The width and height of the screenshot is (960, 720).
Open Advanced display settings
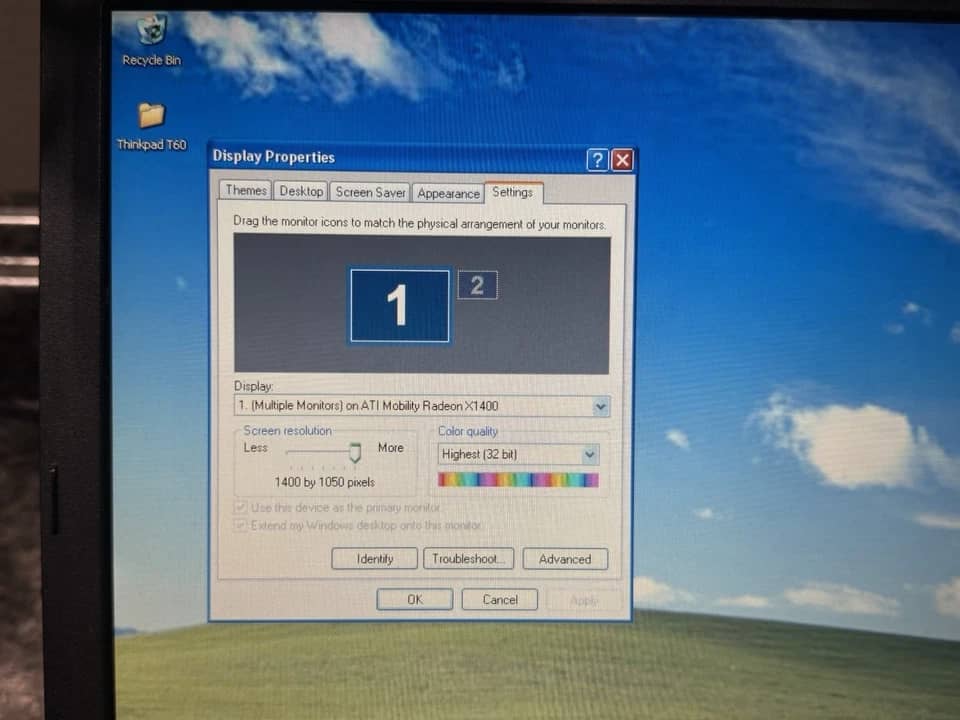pos(565,560)
